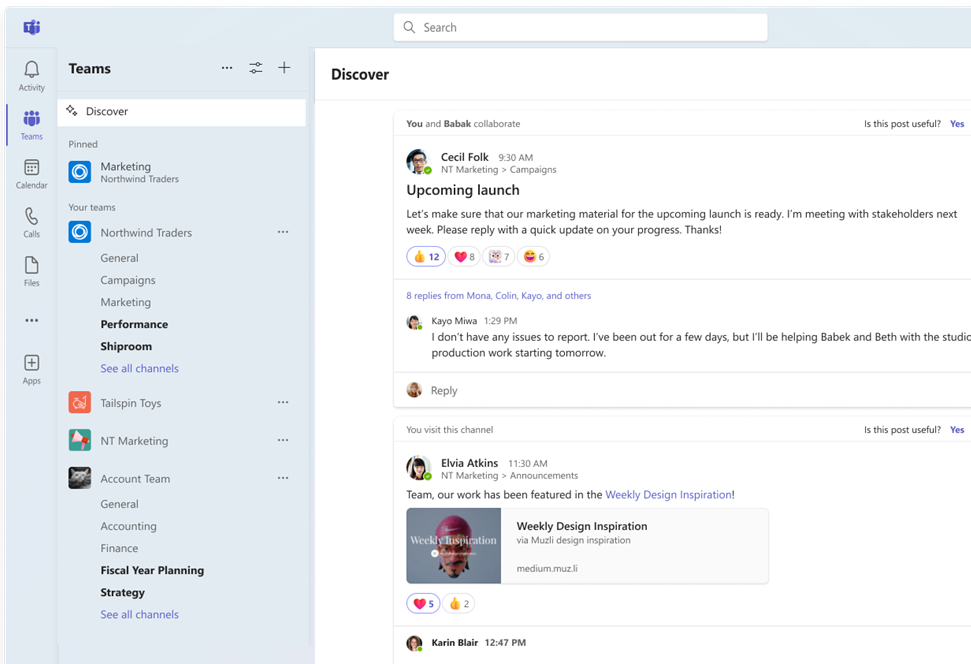The image size is (971, 664).
Task: Open the Calendar from the left rail
Action: click(31, 170)
